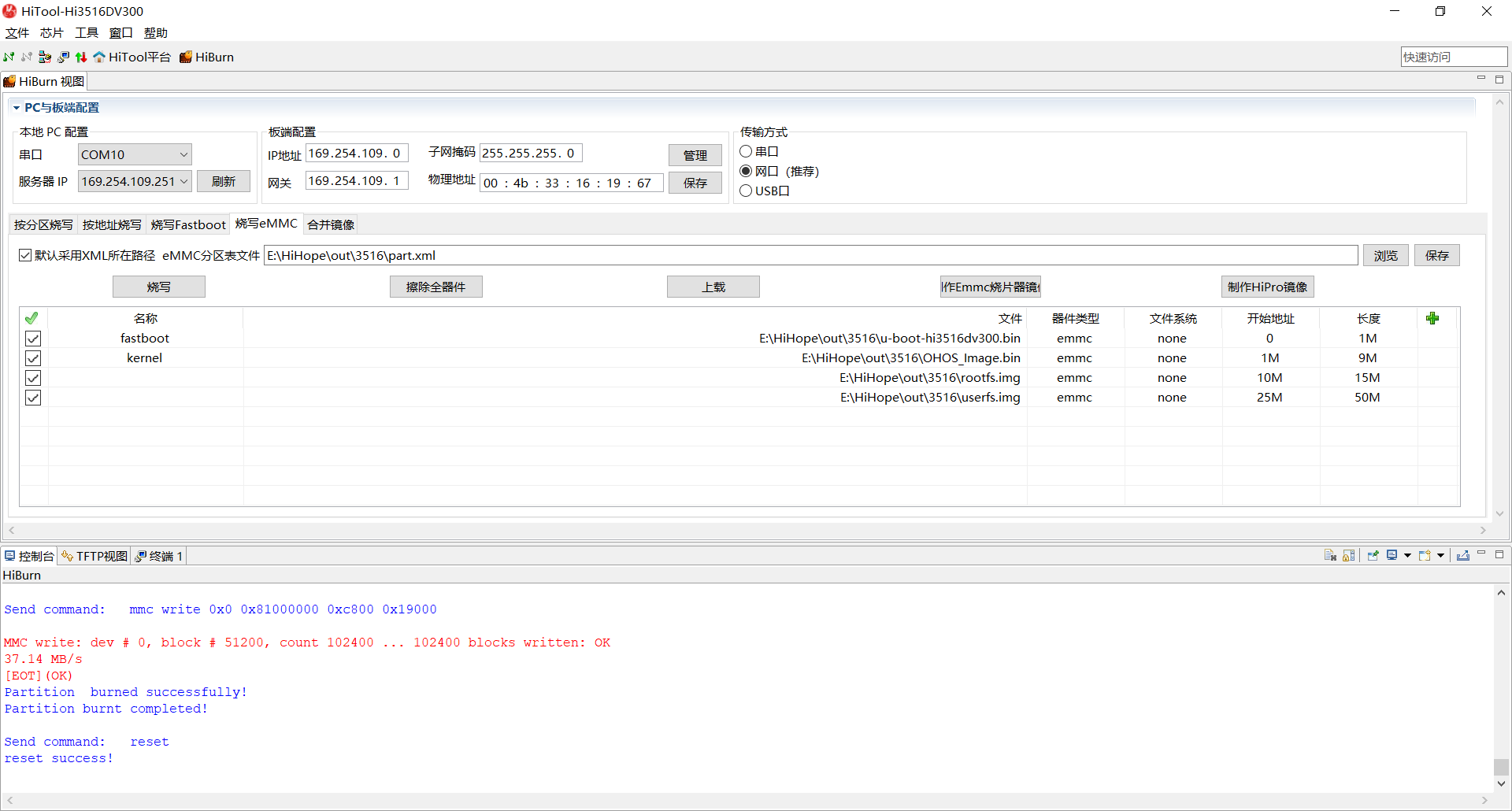Click HiBurn view scrollbar up arrow

click(1499, 102)
